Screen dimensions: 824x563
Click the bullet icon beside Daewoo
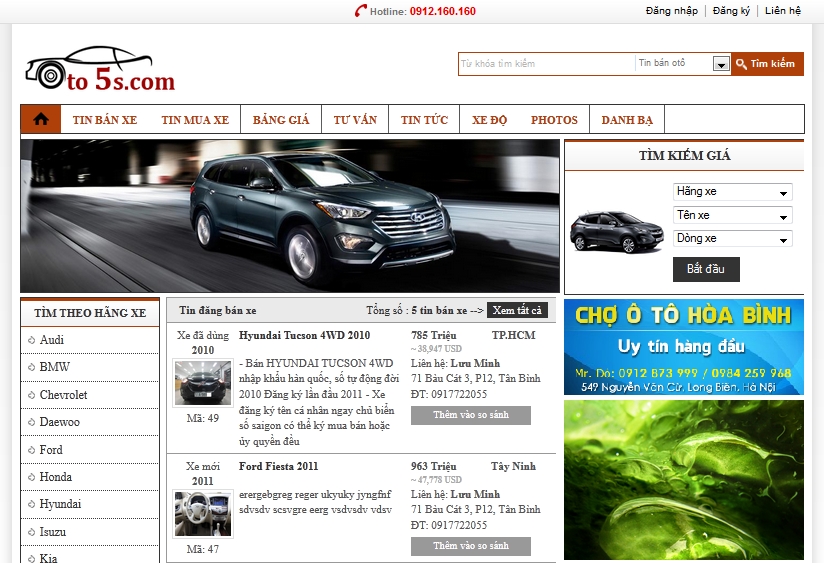point(32,422)
